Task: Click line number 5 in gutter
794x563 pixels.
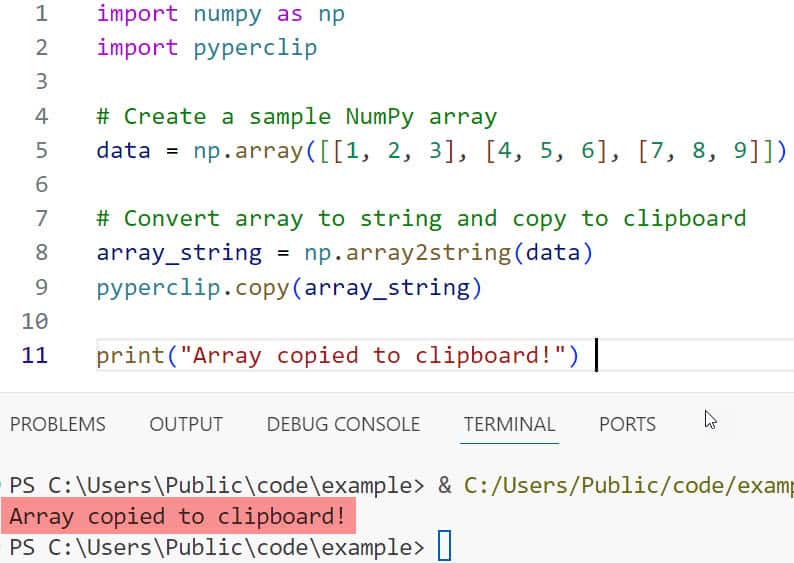Action: 42,150
